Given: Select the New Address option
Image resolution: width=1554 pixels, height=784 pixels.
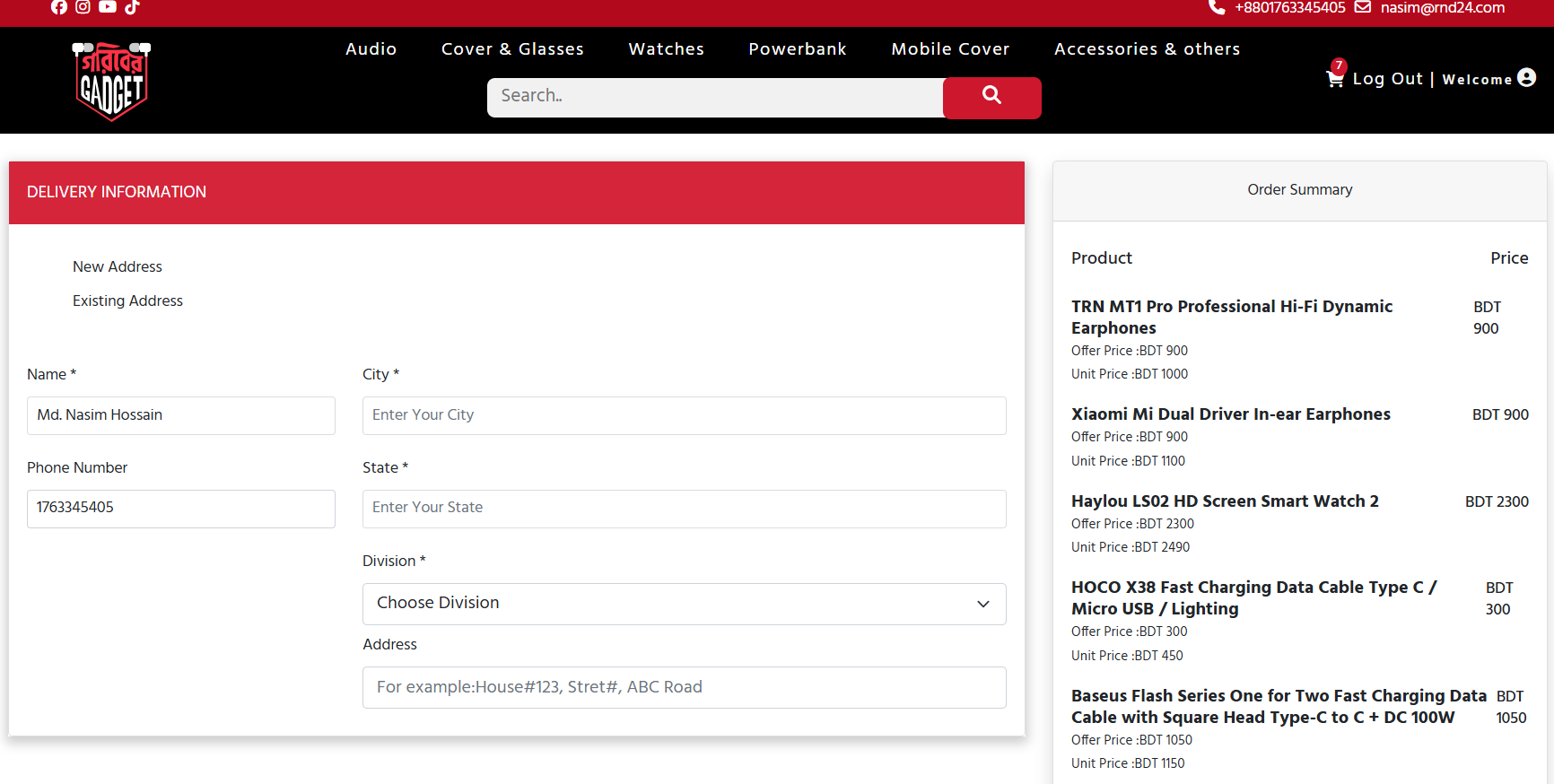Looking at the screenshot, I should [118, 266].
